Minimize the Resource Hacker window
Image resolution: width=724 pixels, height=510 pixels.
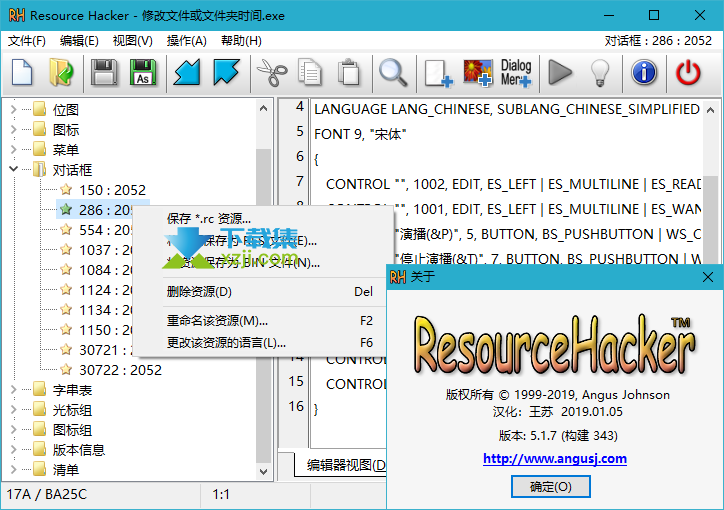(x=609, y=15)
